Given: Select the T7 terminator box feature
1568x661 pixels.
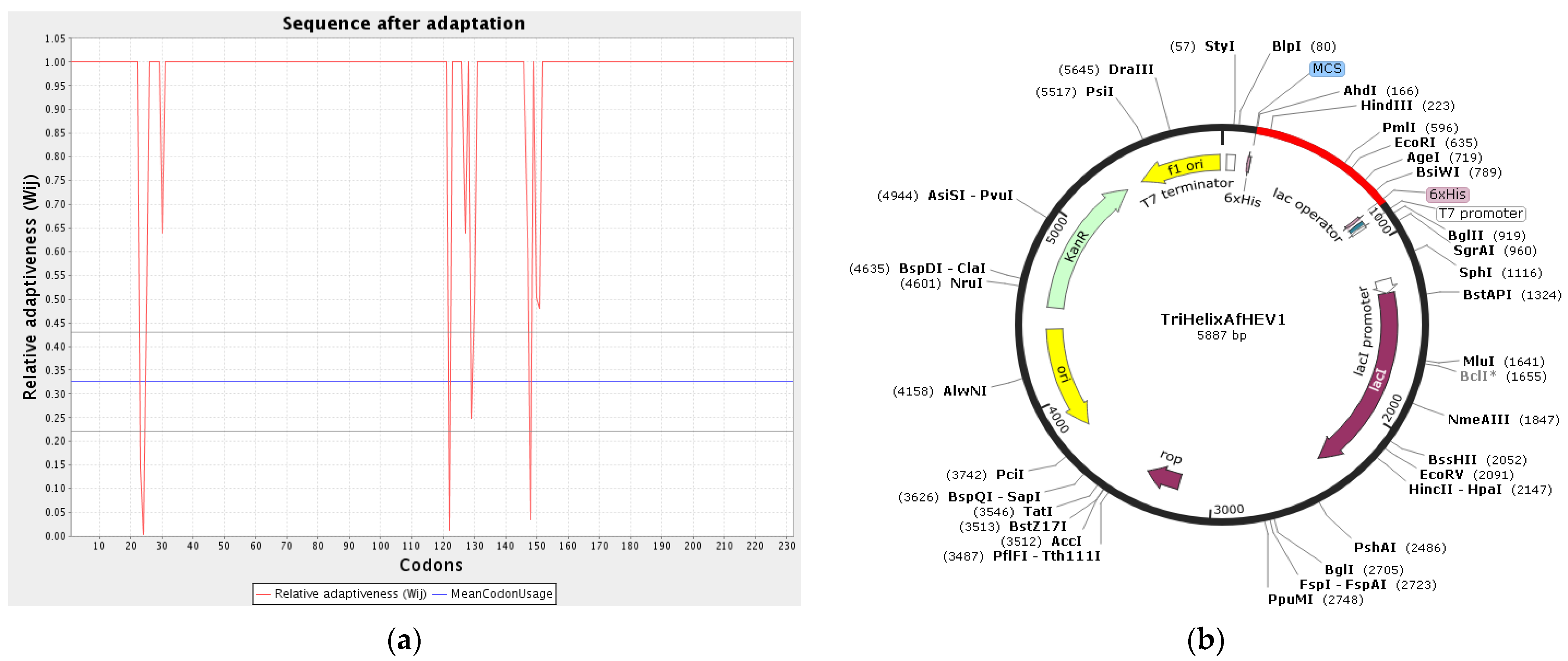Looking at the screenshot, I should point(1231,162).
